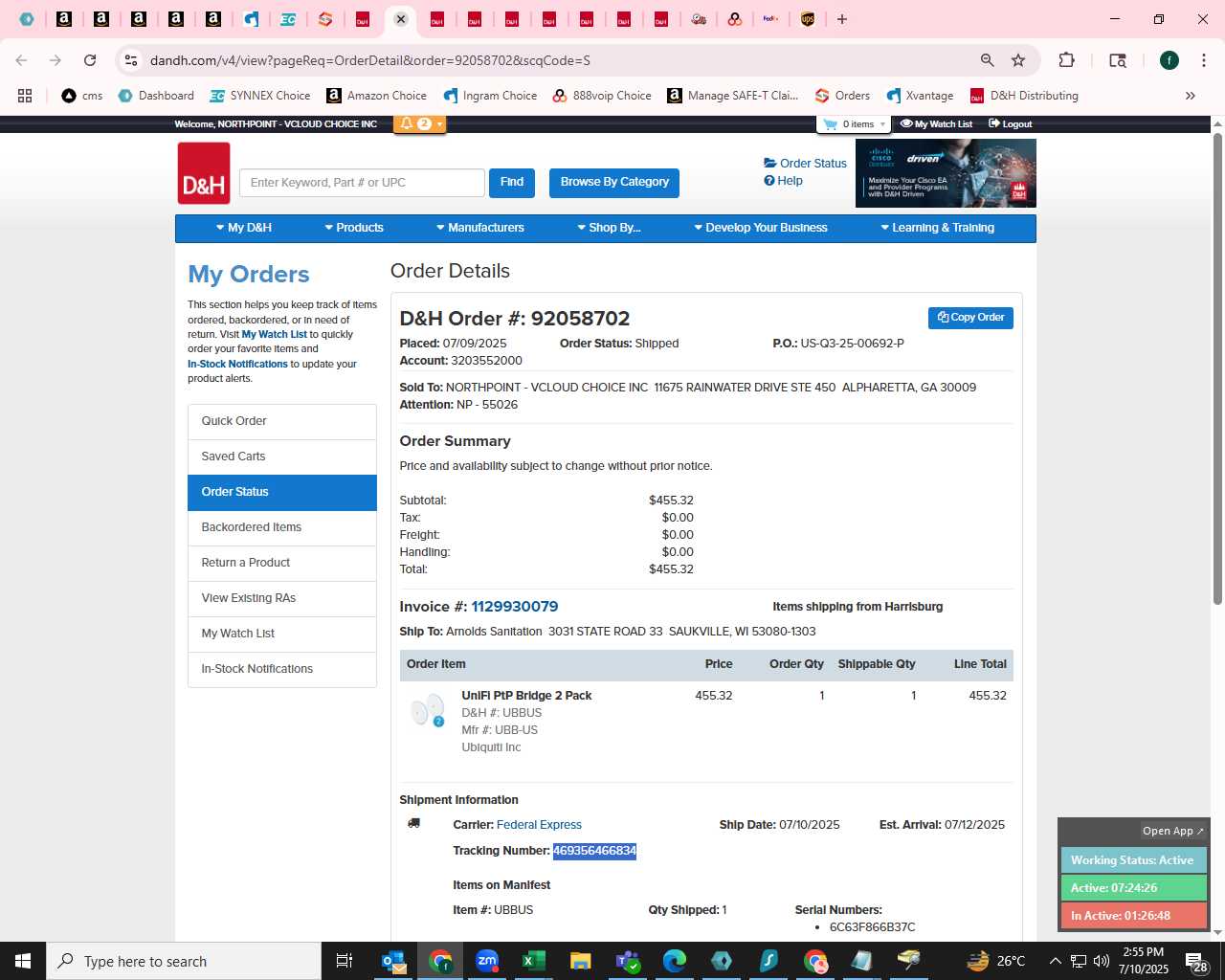Click the My Watch List eye icon
Image resolution: width=1225 pixels, height=980 pixels.
[x=906, y=123]
